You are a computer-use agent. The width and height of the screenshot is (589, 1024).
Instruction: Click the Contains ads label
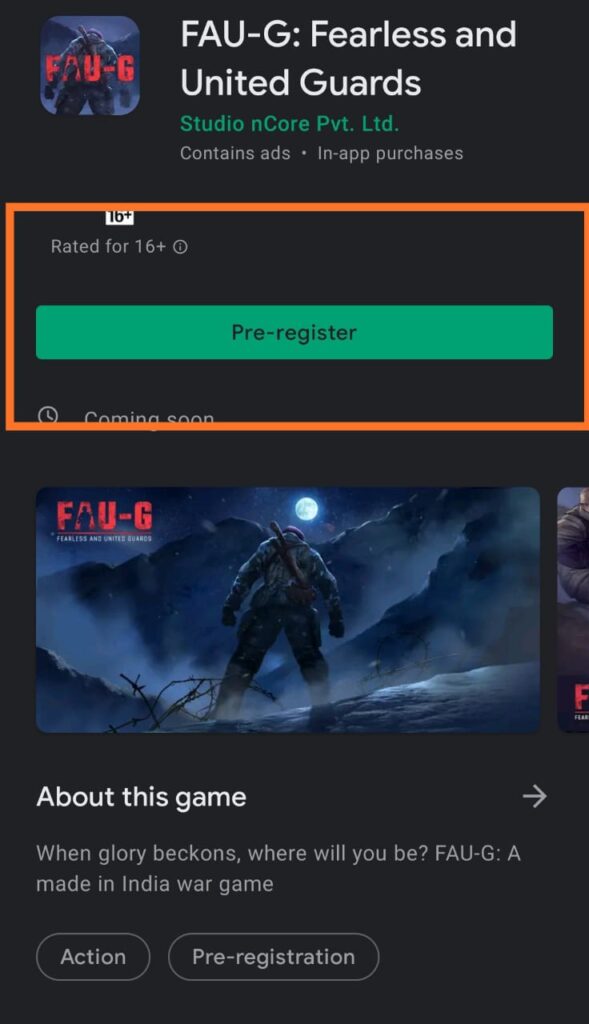tap(235, 153)
